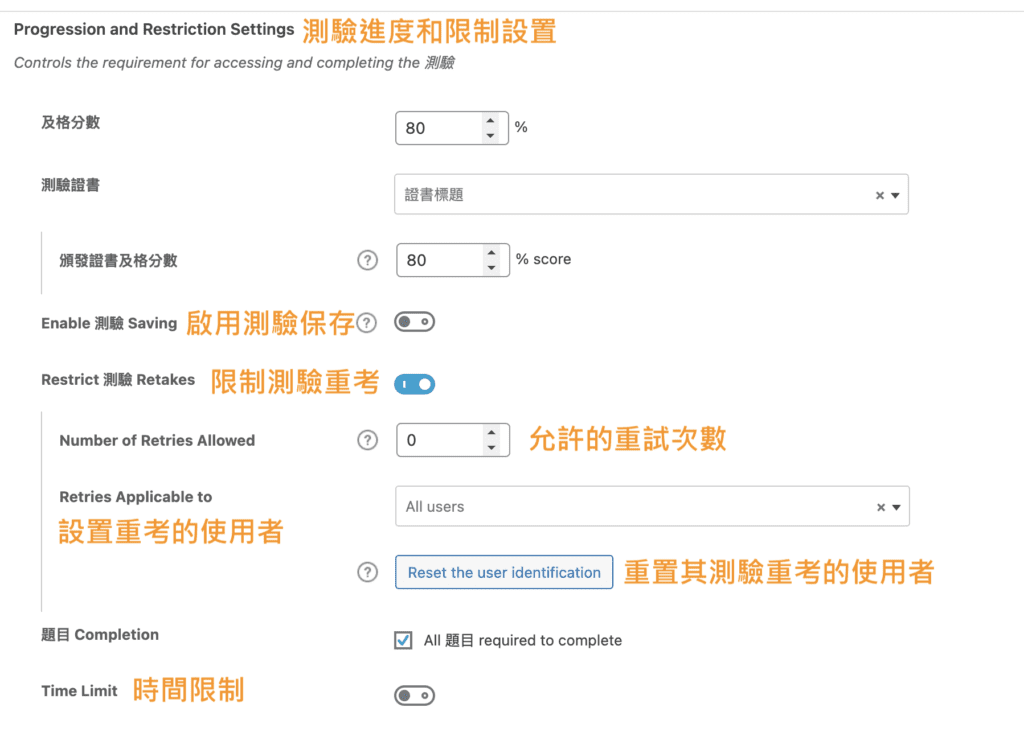Open the Retries Applicable to dropdown arrow
Viewport: 1024px width, 732px height.
point(896,507)
